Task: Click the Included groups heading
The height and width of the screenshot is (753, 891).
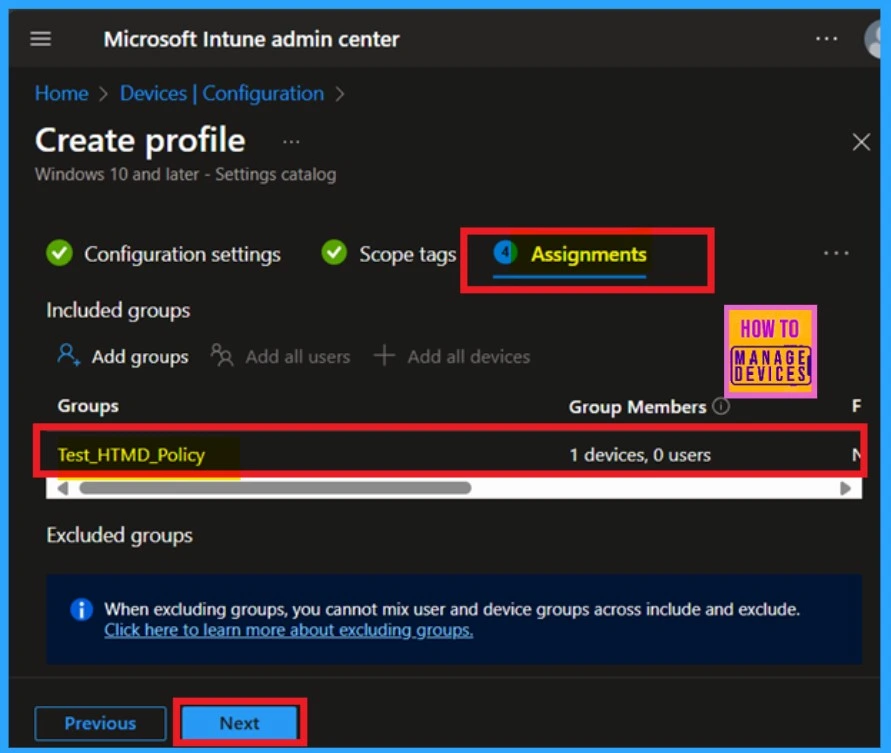Action: [118, 310]
